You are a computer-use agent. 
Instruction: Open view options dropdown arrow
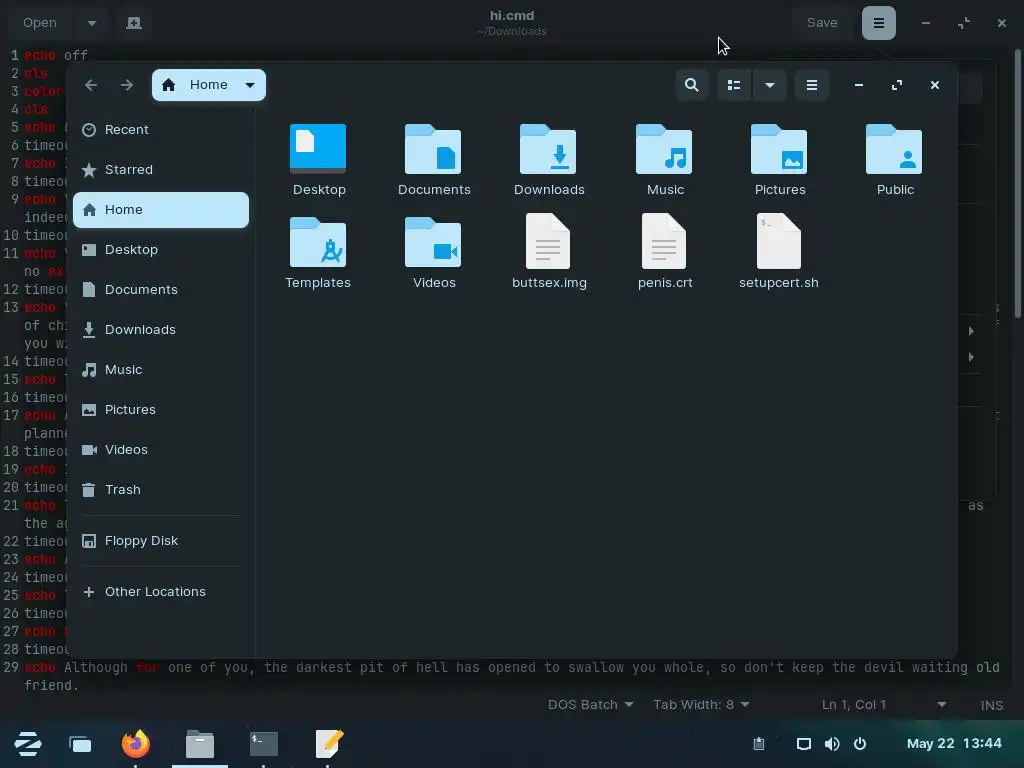click(769, 85)
